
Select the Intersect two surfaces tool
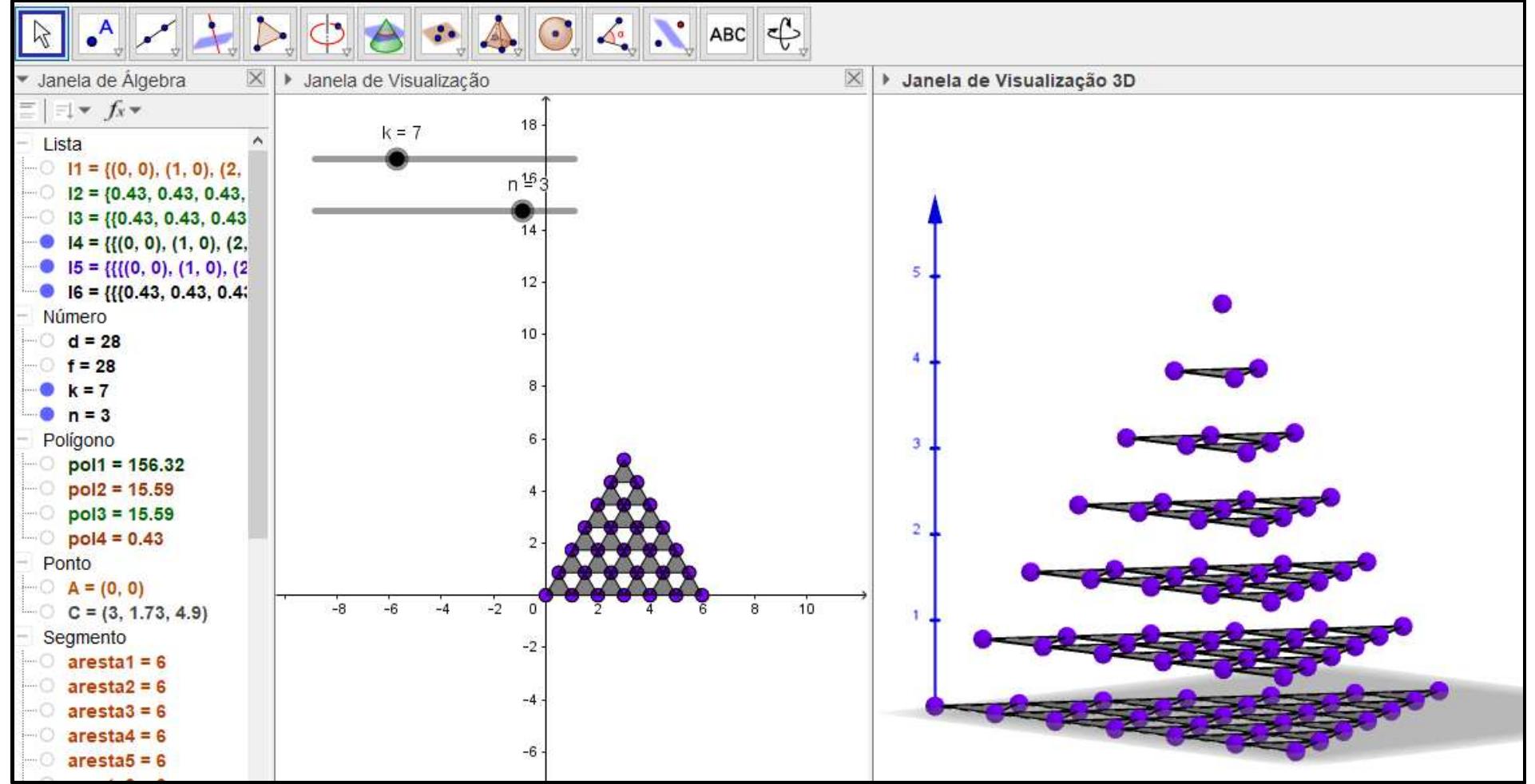click(x=384, y=34)
